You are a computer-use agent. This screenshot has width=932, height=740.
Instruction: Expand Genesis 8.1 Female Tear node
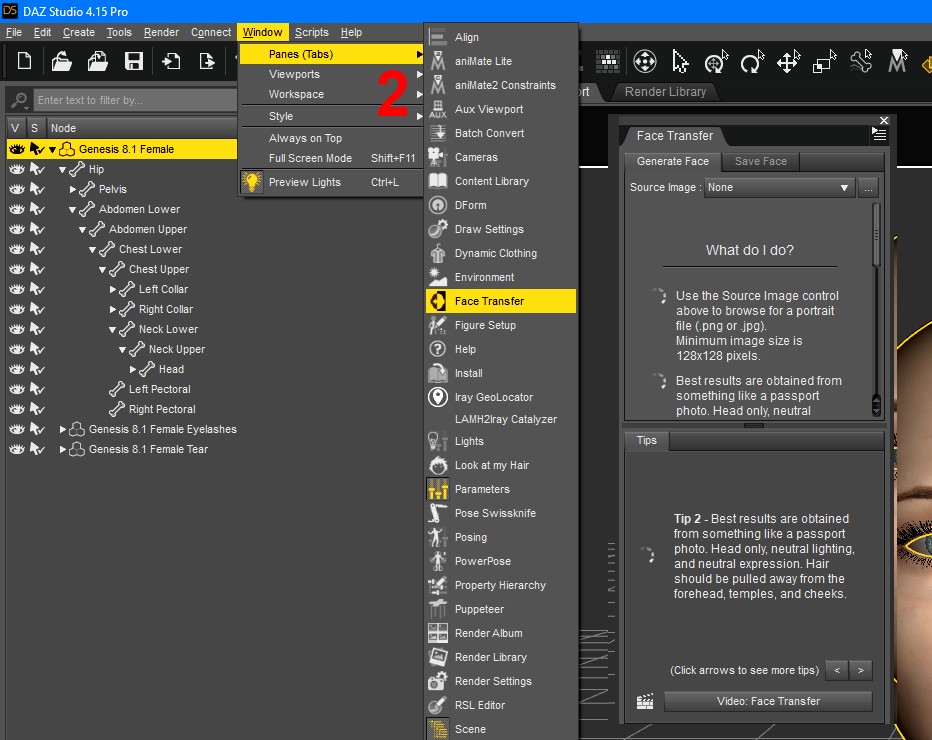pyautogui.click(x=62, y=449)
